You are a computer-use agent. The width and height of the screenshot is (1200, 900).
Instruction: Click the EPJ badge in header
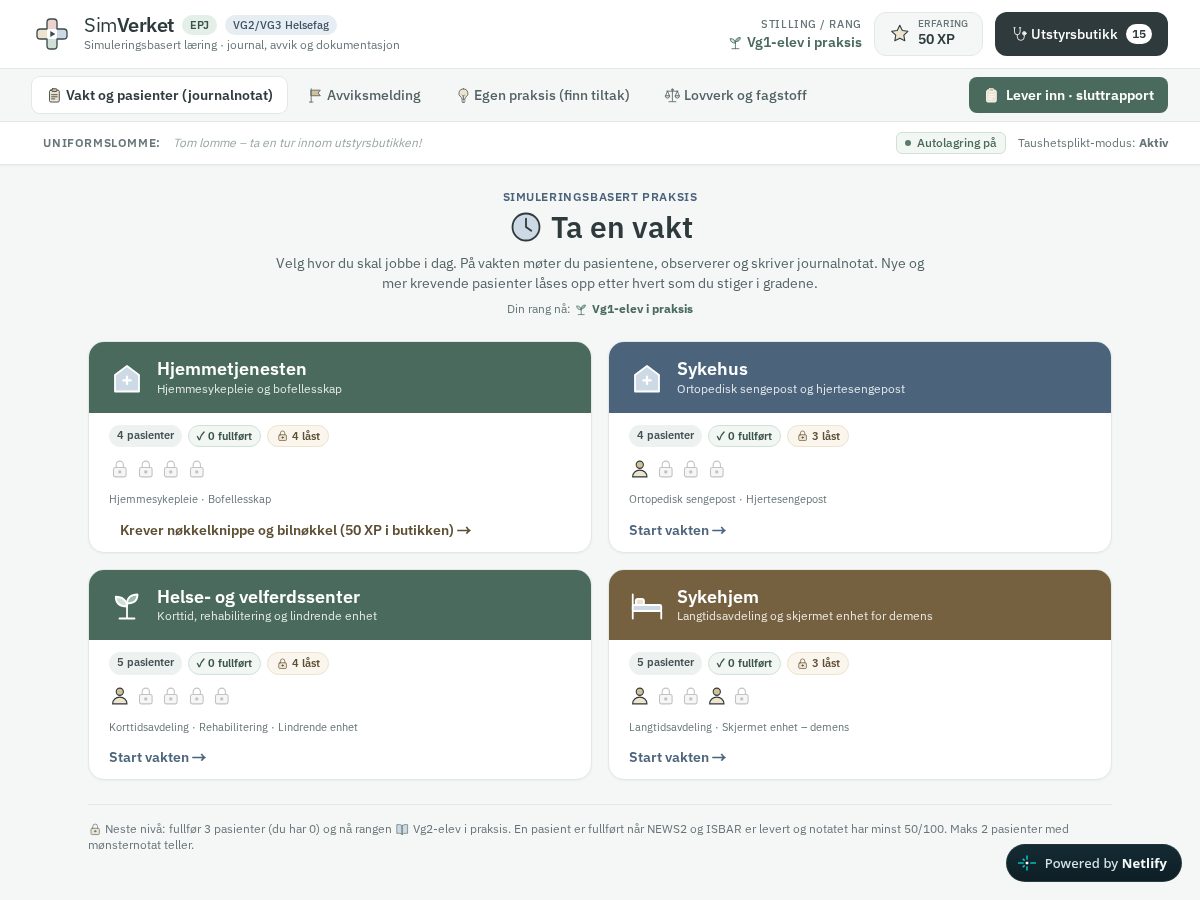coord(199,25)
